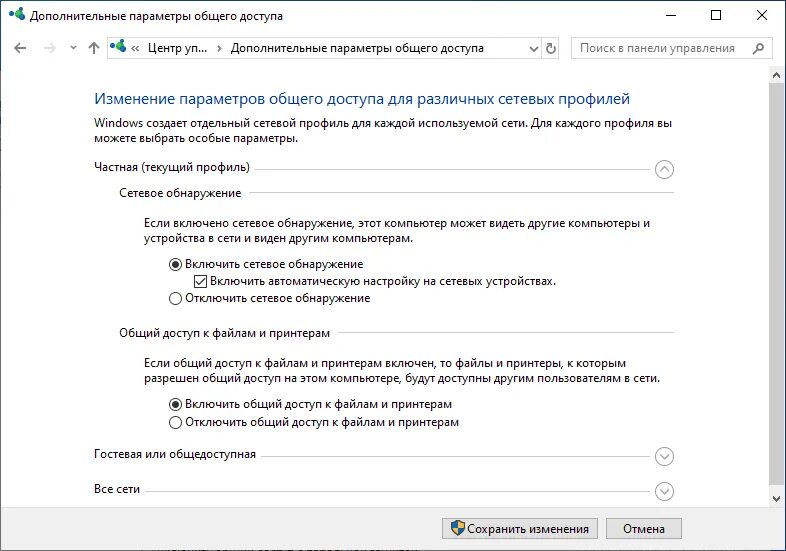Open recent locations dropdown arrow
This screenshot has width=786, height=551.
click(74, 48)
